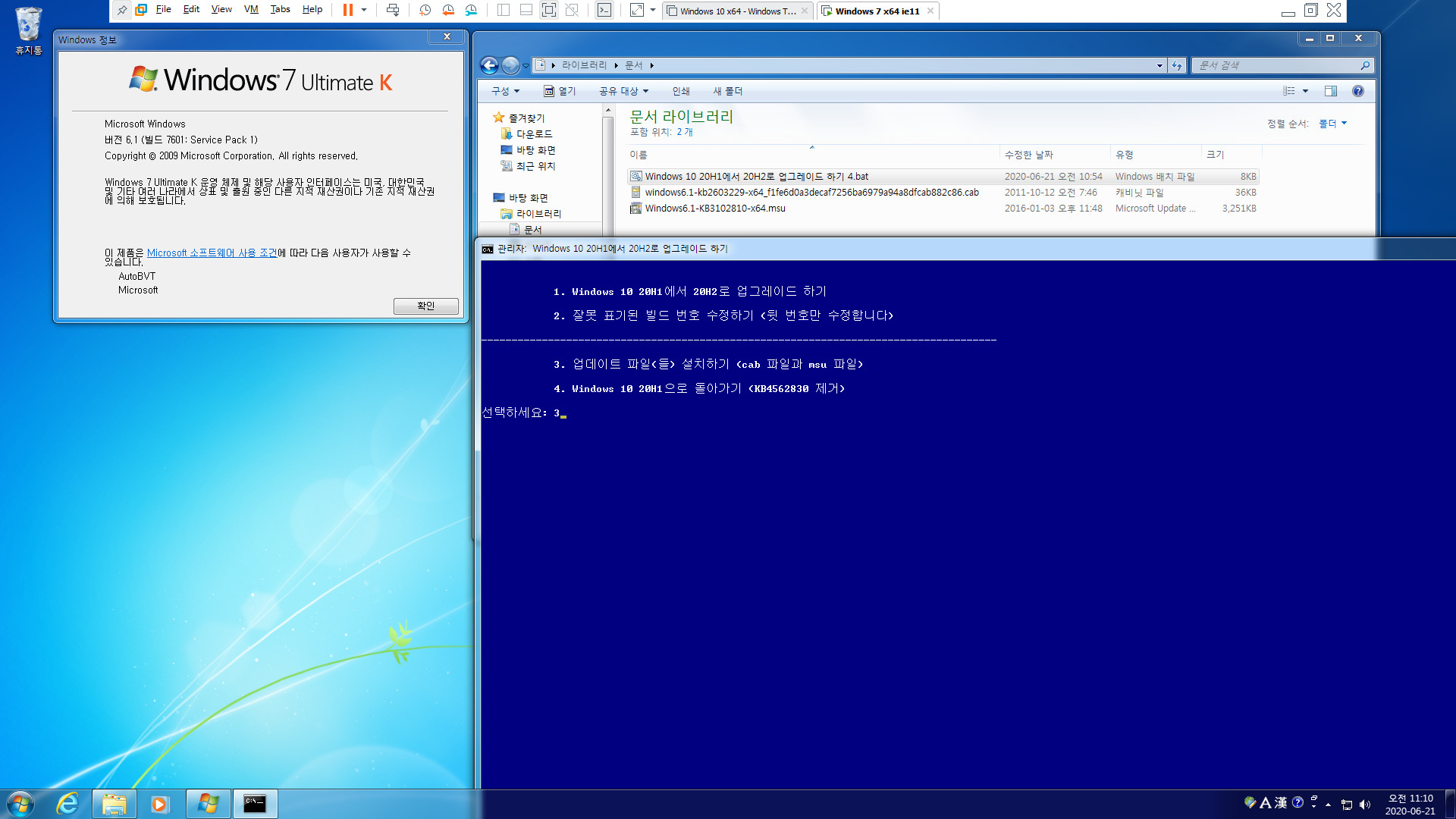
Task: Open the Microsoft 소프트웨어 사용 조건 link
Action: pyautogui.click(x=212, y=253)
